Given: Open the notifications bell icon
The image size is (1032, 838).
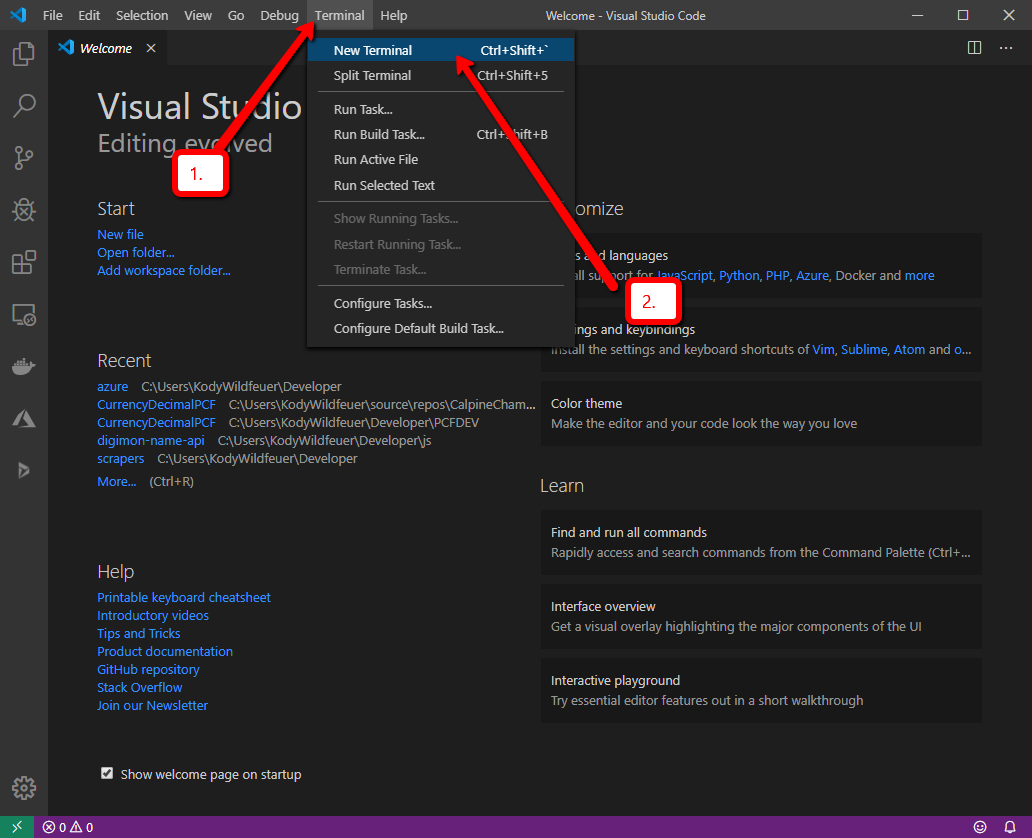Looking at the screenshot, I should coord(1010,827).
